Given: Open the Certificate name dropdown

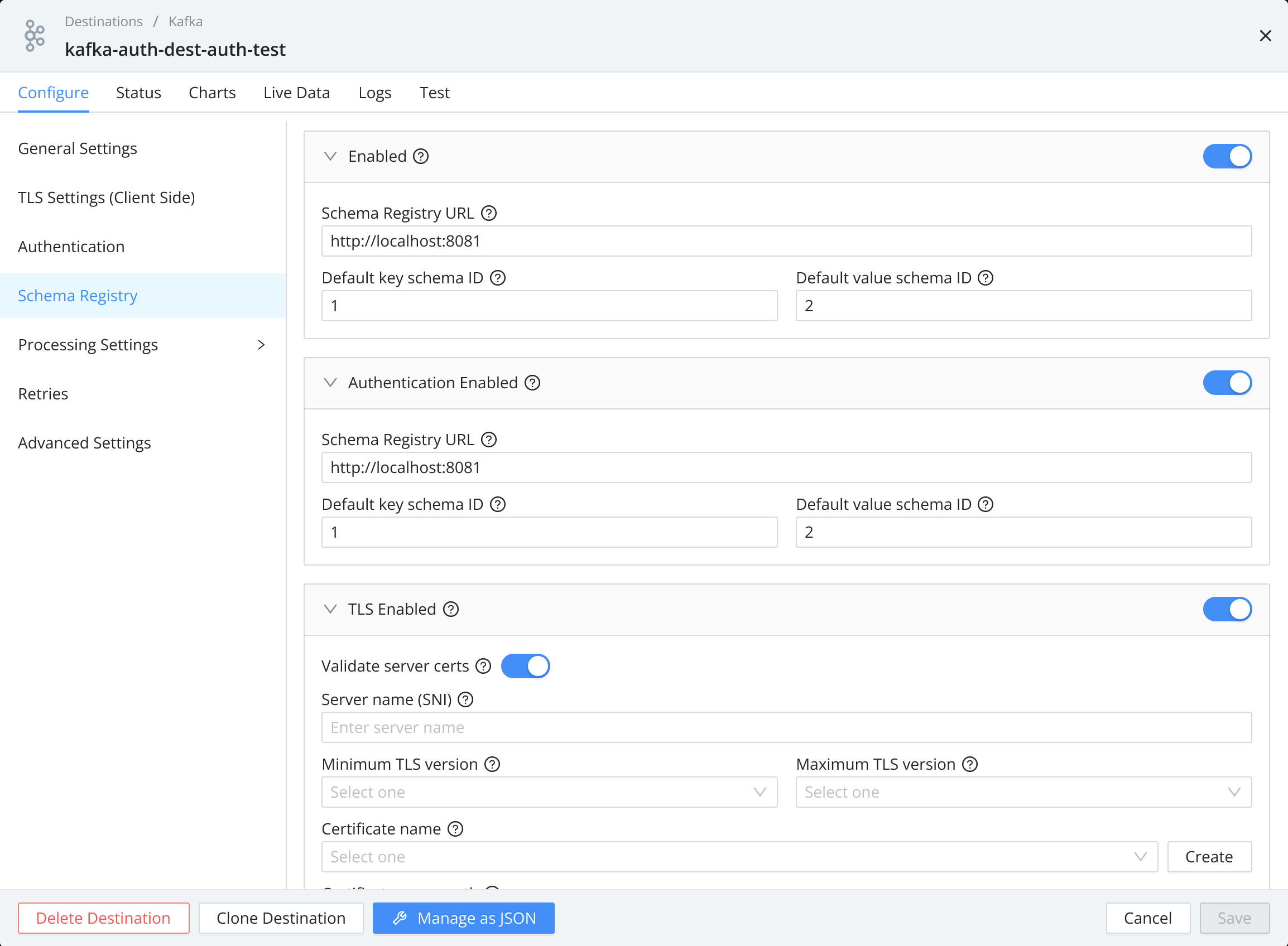Looking at the screenshot, I should [x=739, y=857].
